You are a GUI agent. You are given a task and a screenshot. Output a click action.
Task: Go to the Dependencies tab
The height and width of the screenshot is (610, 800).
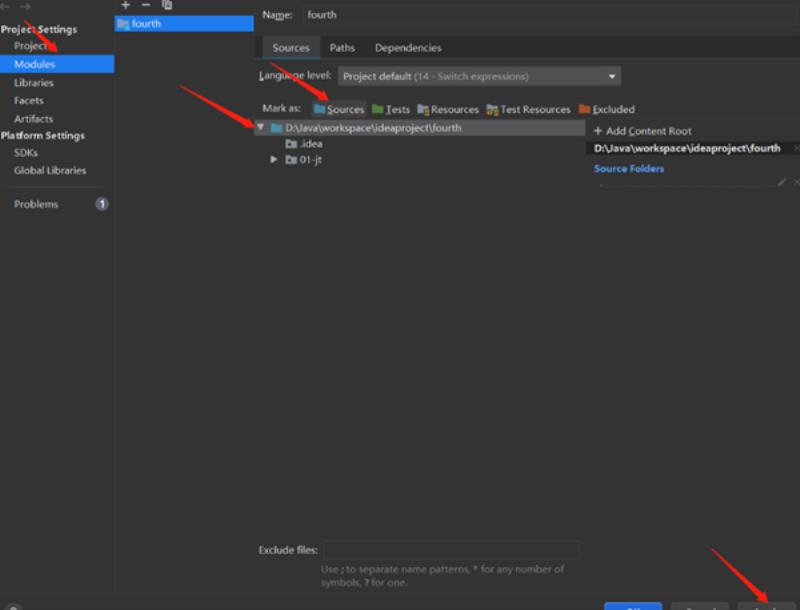pyautogui.click(x=408, y=47)
